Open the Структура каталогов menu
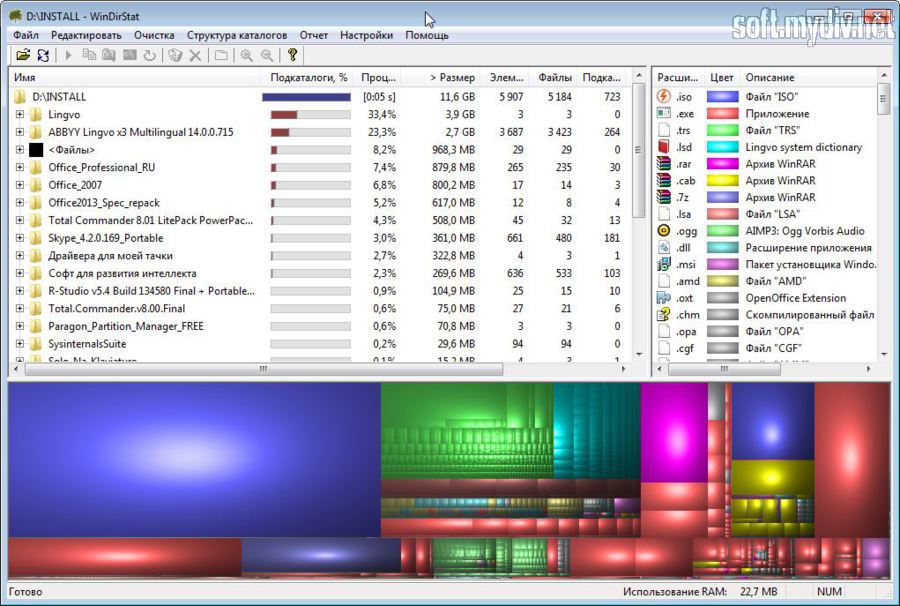The image size is (900, 606). click(x=236, y=35)
